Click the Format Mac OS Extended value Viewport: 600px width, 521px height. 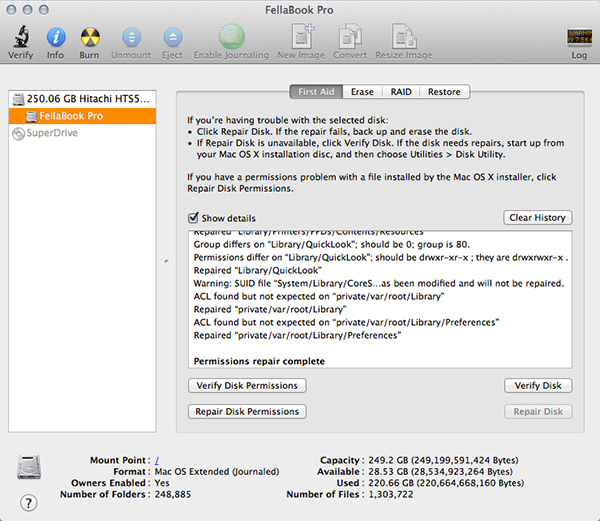(x=217, y=472)
